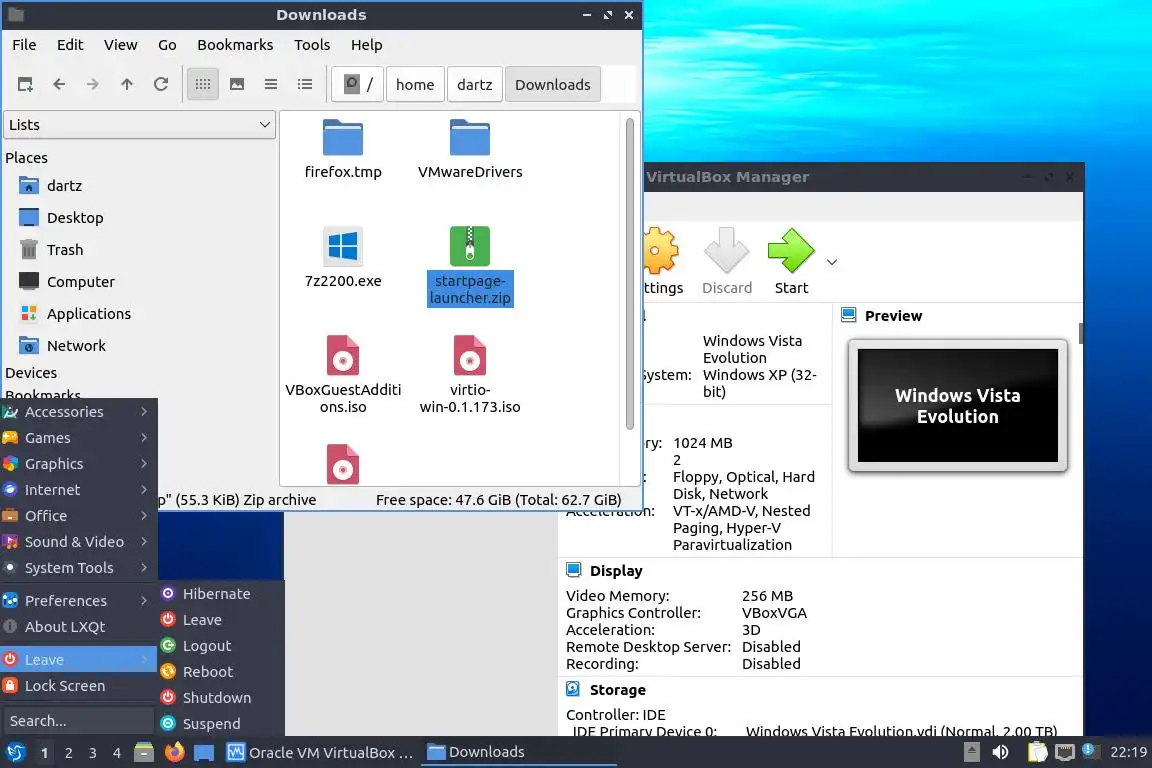This screenshot has width=1152, height=768.
Task: Select the 7z2200.exe file icon
Action: [x=343, y=246]
